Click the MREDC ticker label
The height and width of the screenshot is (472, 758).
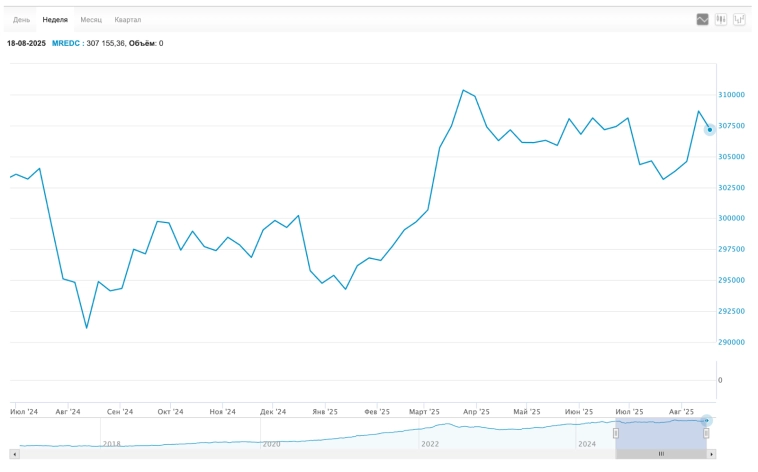66,43
